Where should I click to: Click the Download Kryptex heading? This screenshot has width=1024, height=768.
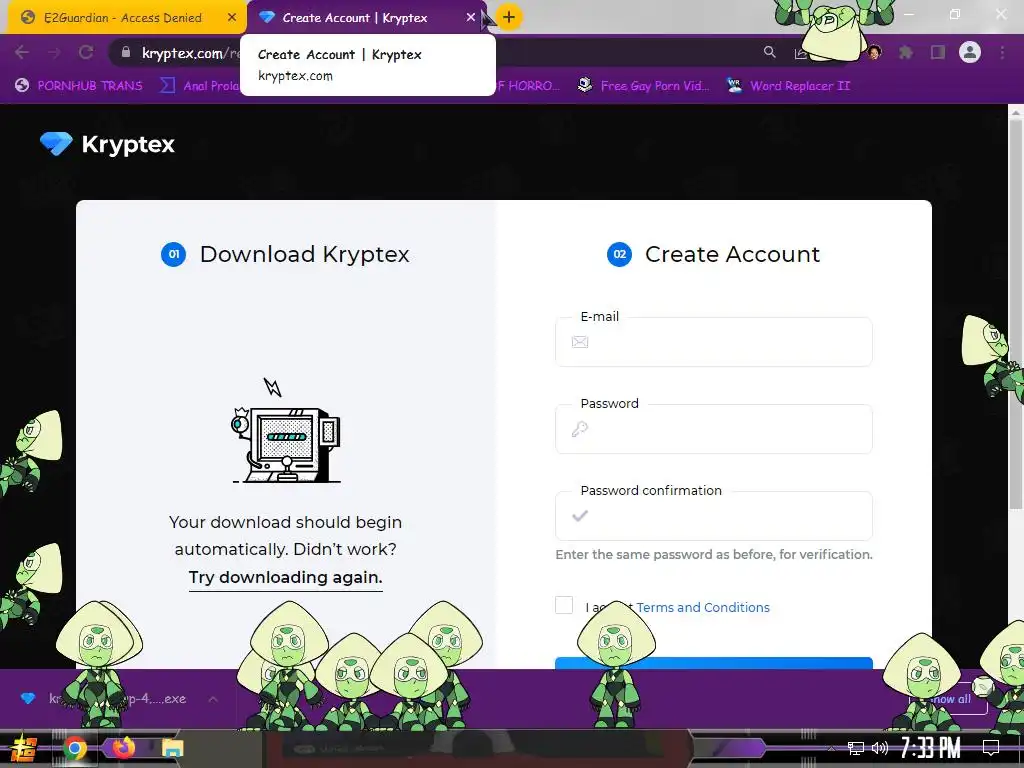[304, 254]
